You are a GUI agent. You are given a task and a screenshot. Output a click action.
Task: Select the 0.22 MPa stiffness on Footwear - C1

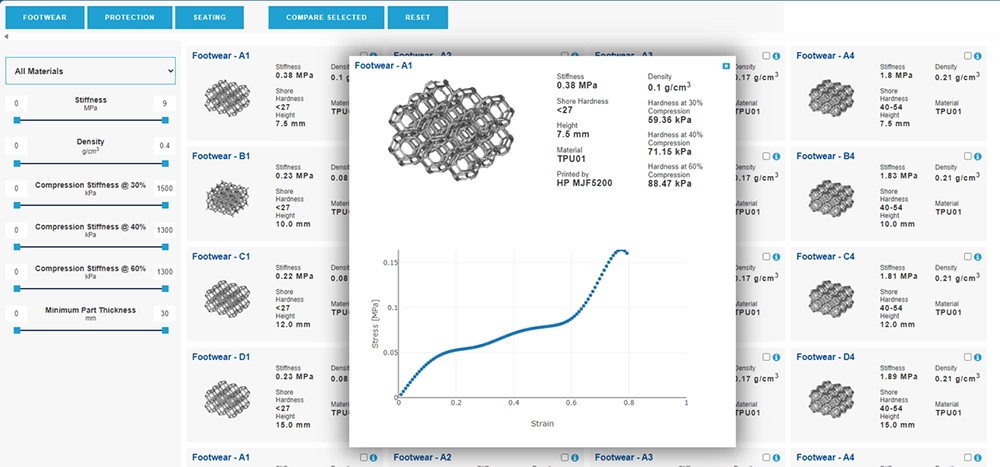[x=295, y=276]
